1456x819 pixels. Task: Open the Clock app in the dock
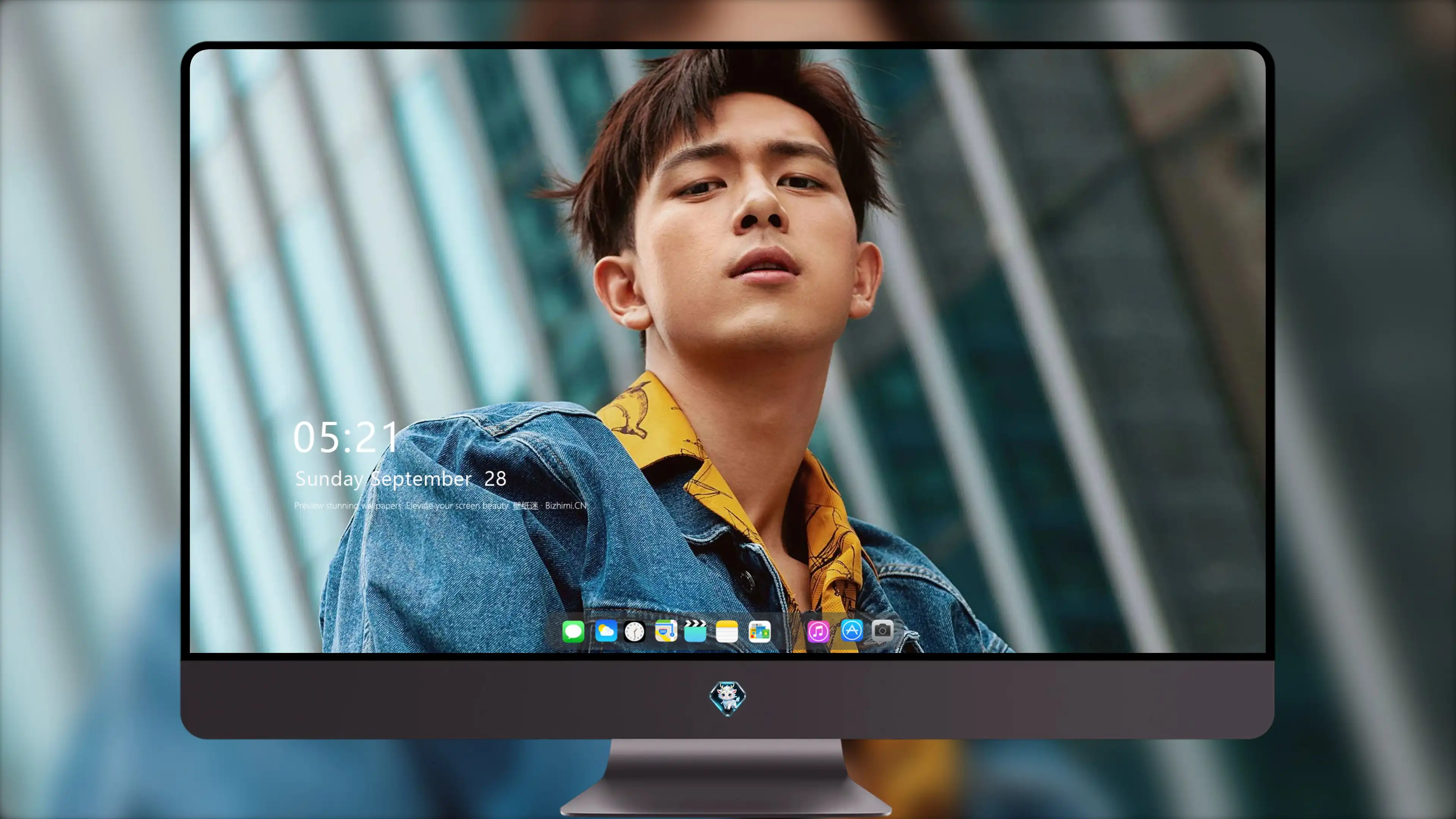click(634, 631)
